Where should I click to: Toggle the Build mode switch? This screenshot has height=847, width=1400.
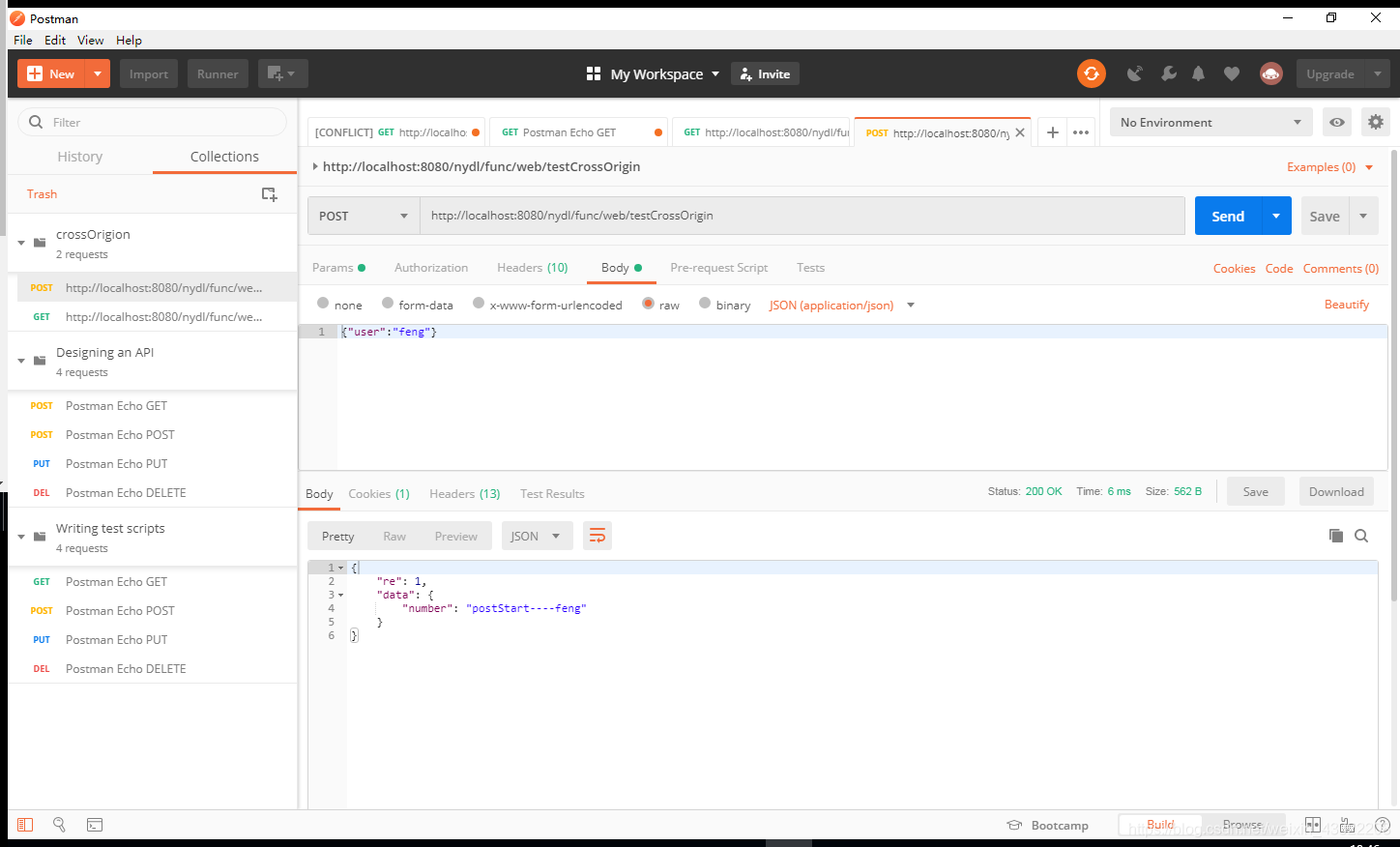(1160, 825)
